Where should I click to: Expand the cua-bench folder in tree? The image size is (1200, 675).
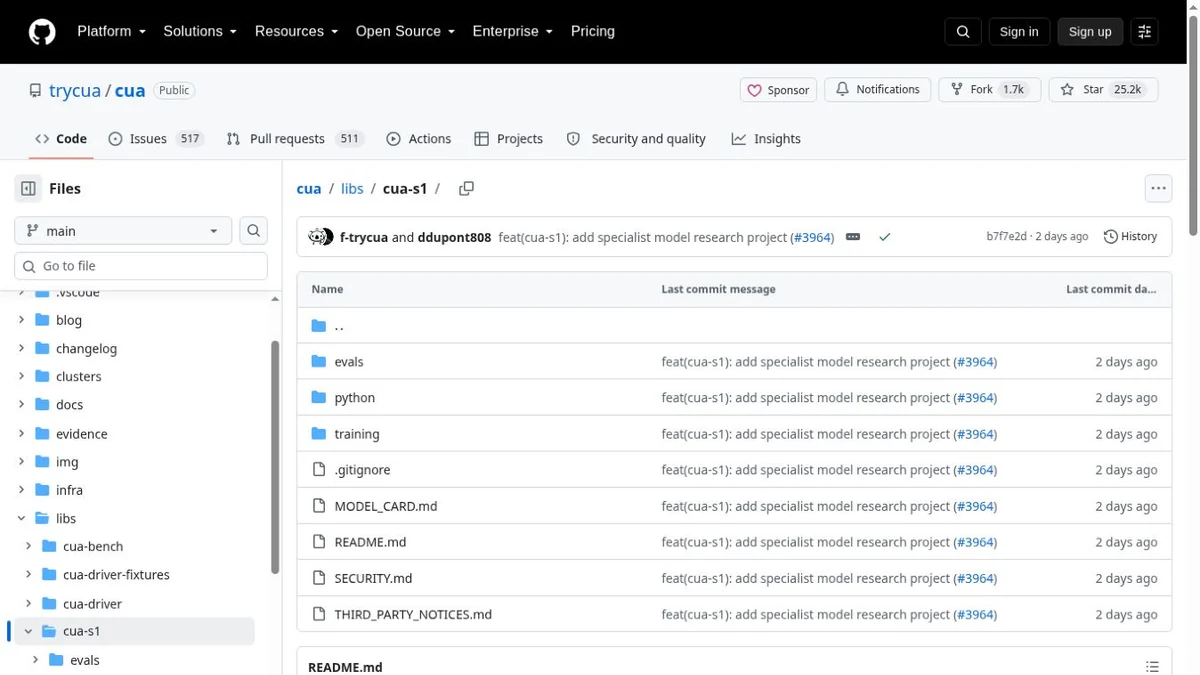(x=29, y=546)
